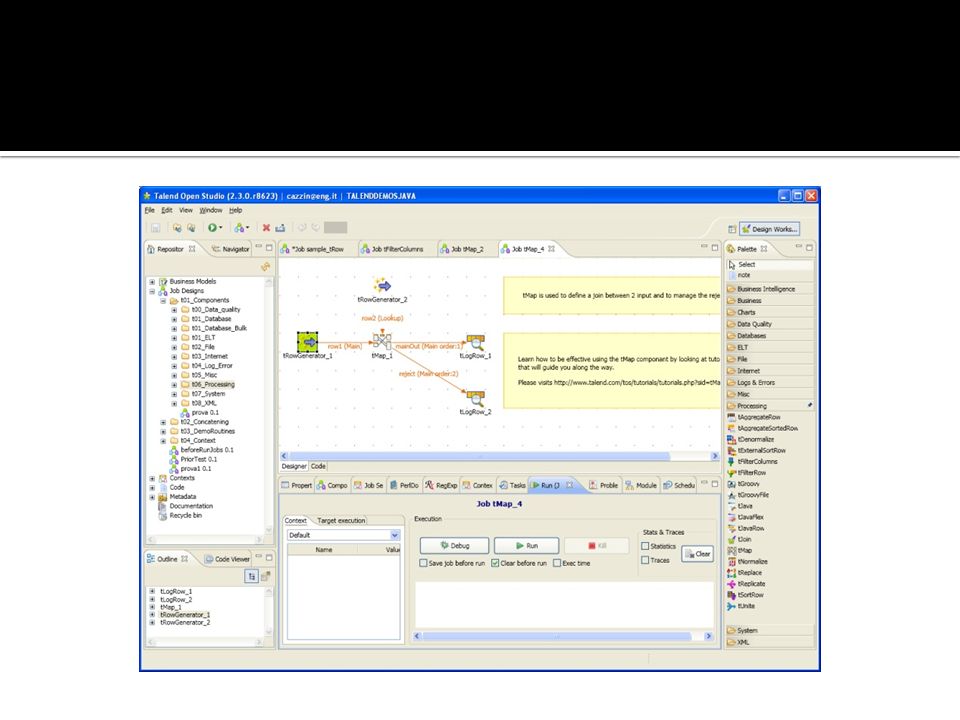Pick tDenormalize from the palette
Image resolution: width=960 pixels, height=720 pixels.
pos(751,439)
